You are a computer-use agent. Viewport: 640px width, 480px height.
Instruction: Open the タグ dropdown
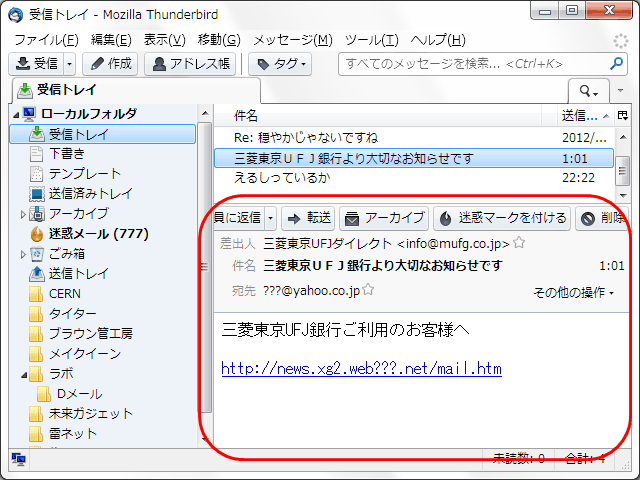280,63
